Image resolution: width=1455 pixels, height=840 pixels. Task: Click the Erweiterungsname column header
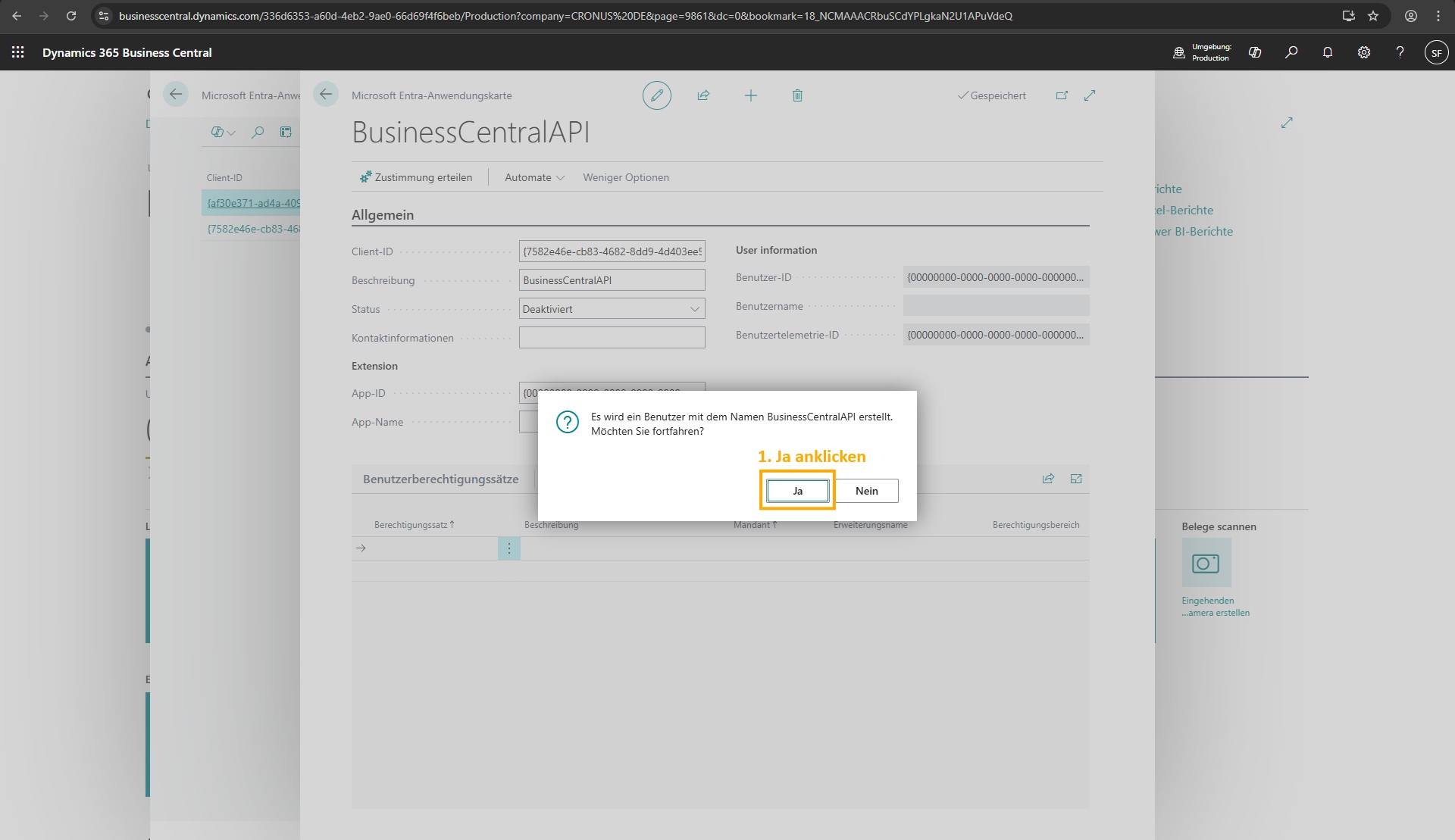click(870, 525)
